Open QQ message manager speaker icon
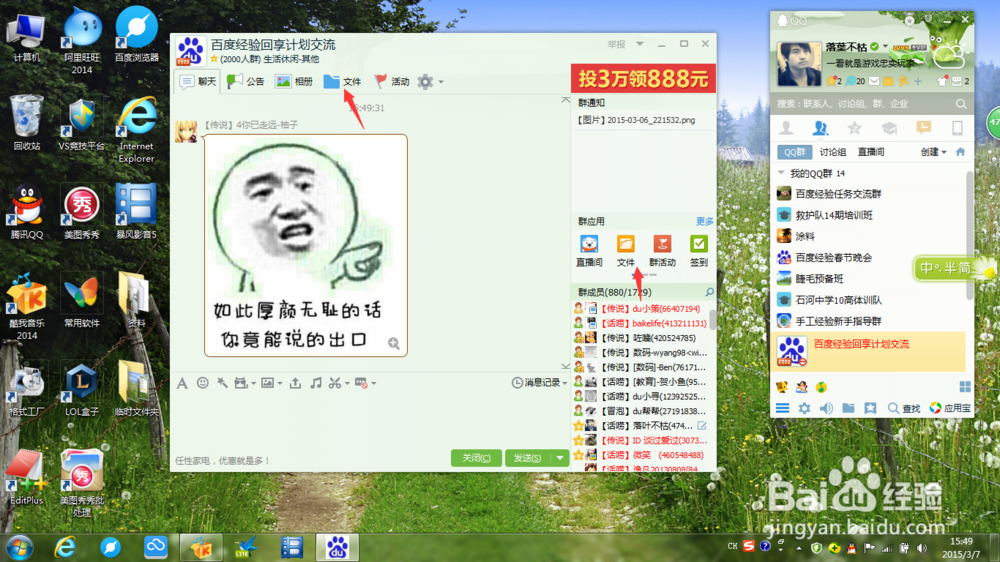Image resolution: width=1000 pixels, height=562 pixels. 826,408
